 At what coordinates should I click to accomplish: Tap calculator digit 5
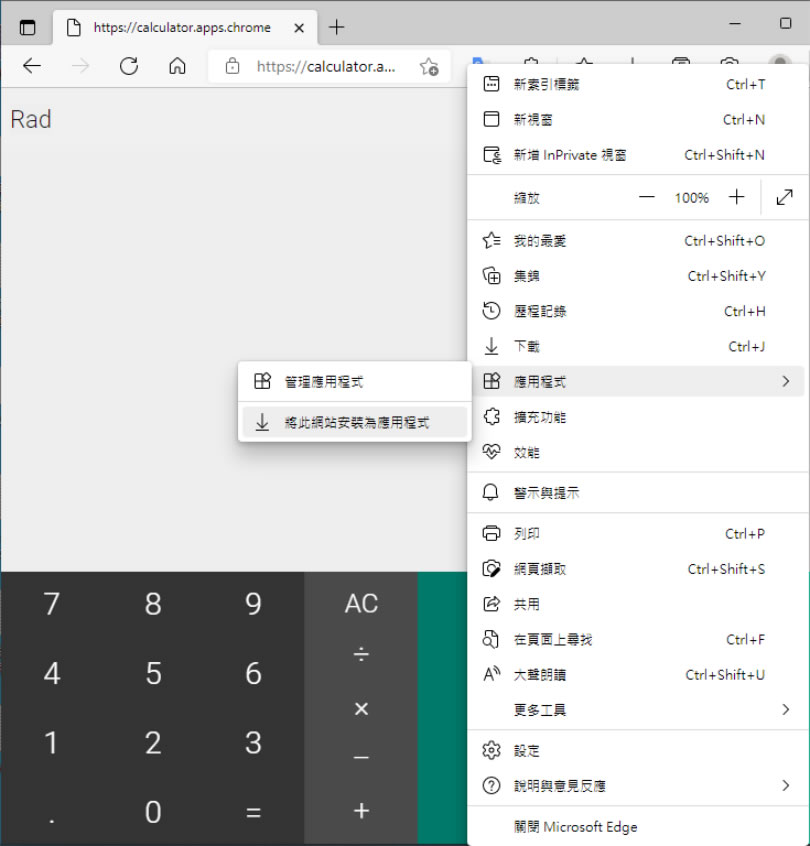coord(153,673)
